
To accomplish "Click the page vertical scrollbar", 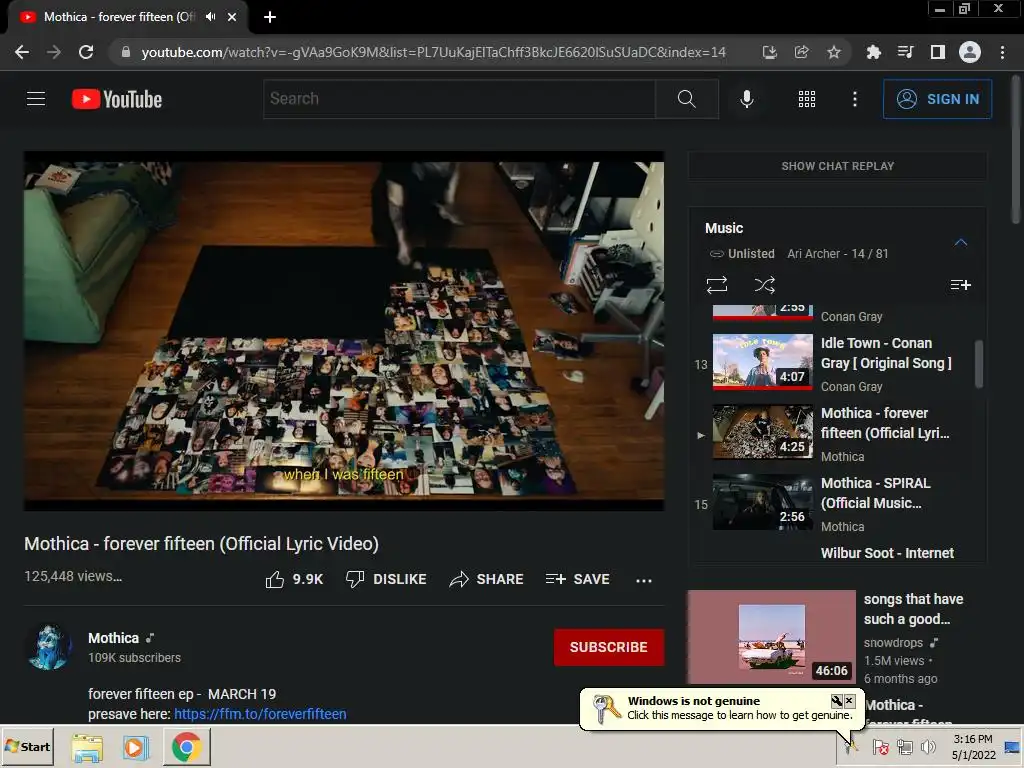I will [x=1016, y=150].
